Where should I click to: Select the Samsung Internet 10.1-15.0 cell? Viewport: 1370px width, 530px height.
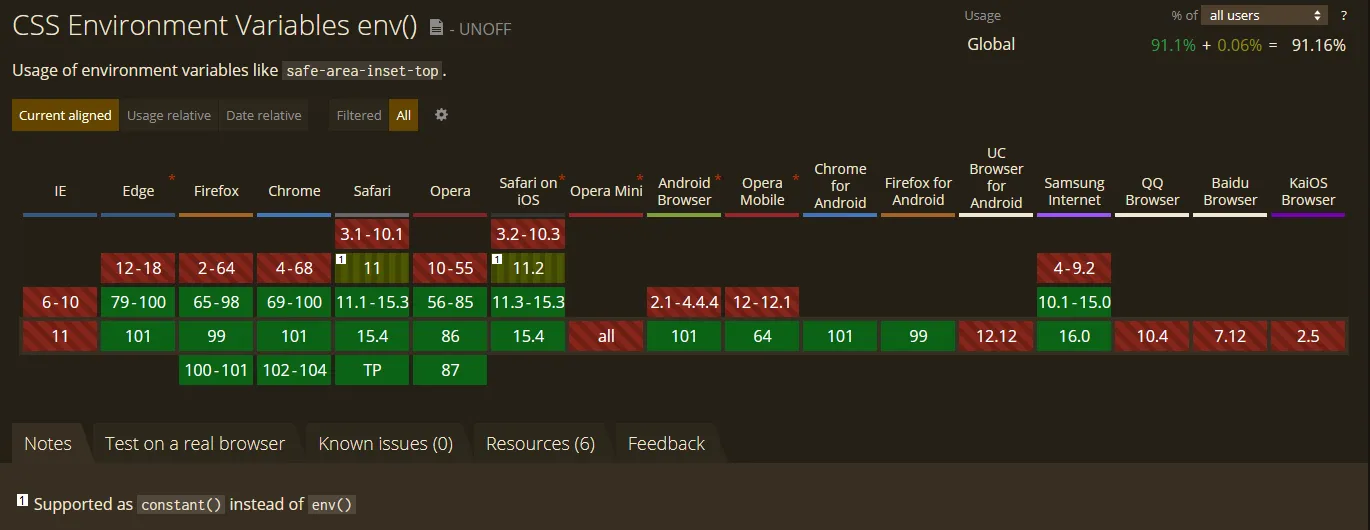point(1074,302)
